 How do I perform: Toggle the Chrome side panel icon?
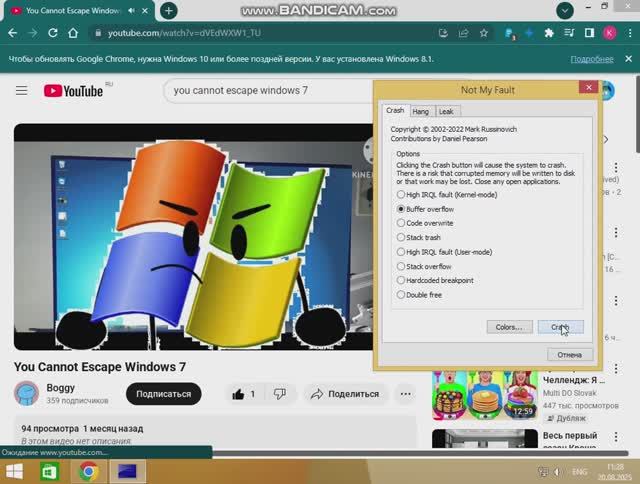[x=589, y=33]
